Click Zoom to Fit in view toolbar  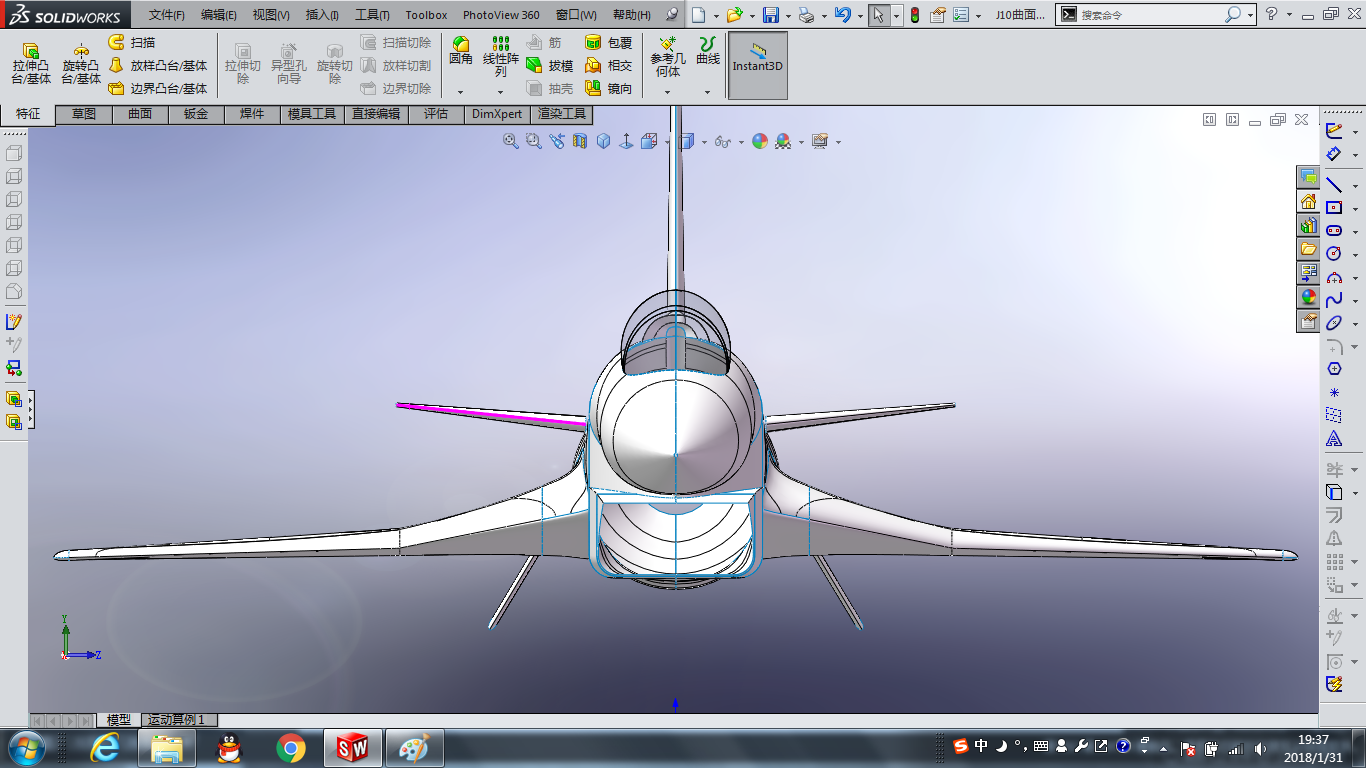[511, 142]
